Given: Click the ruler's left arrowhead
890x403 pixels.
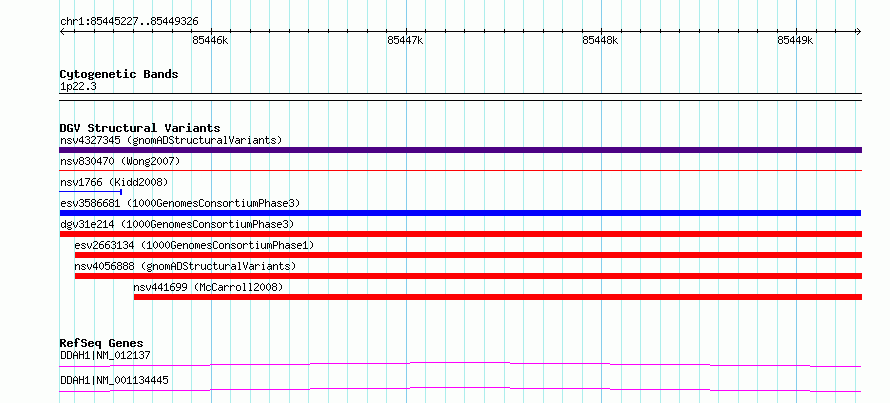Looking at the screenshot, I should [62, 31].
